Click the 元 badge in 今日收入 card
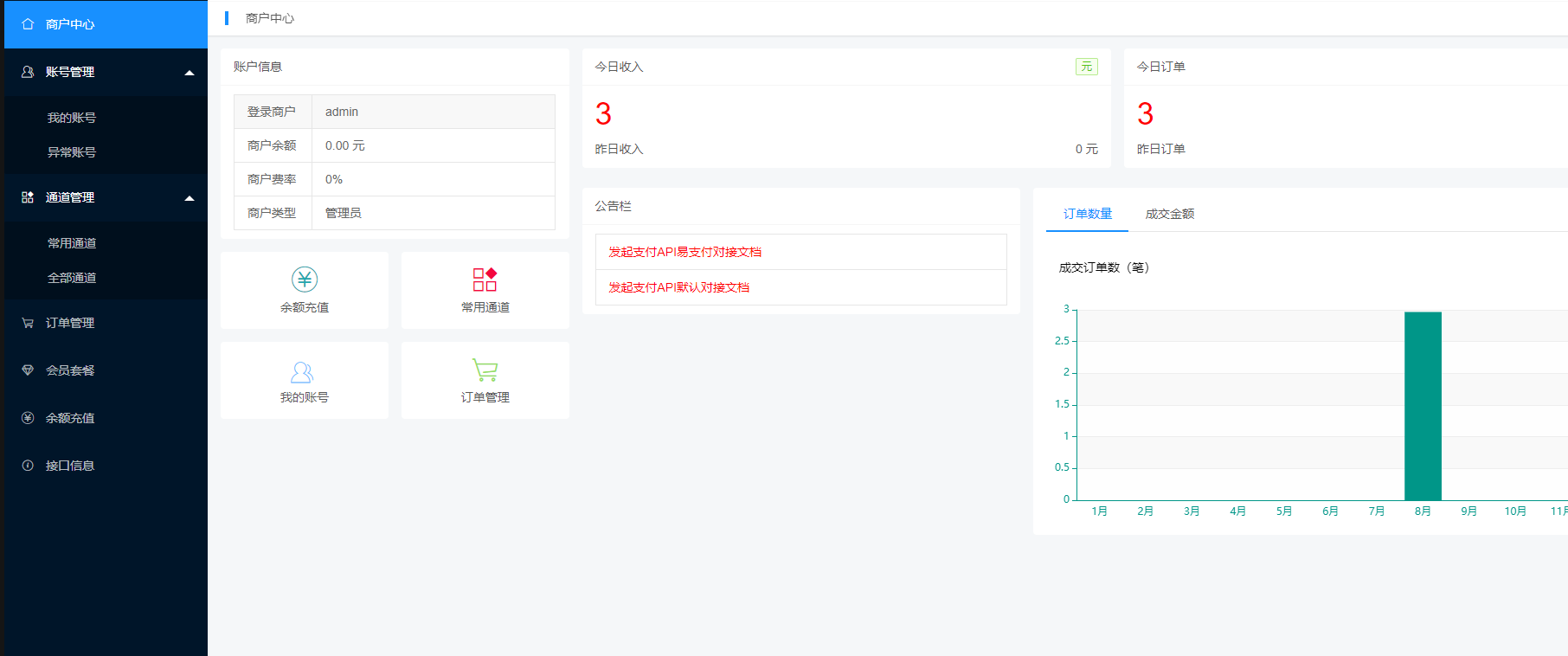1568x656 pixels. click(x=1086, y=67)
